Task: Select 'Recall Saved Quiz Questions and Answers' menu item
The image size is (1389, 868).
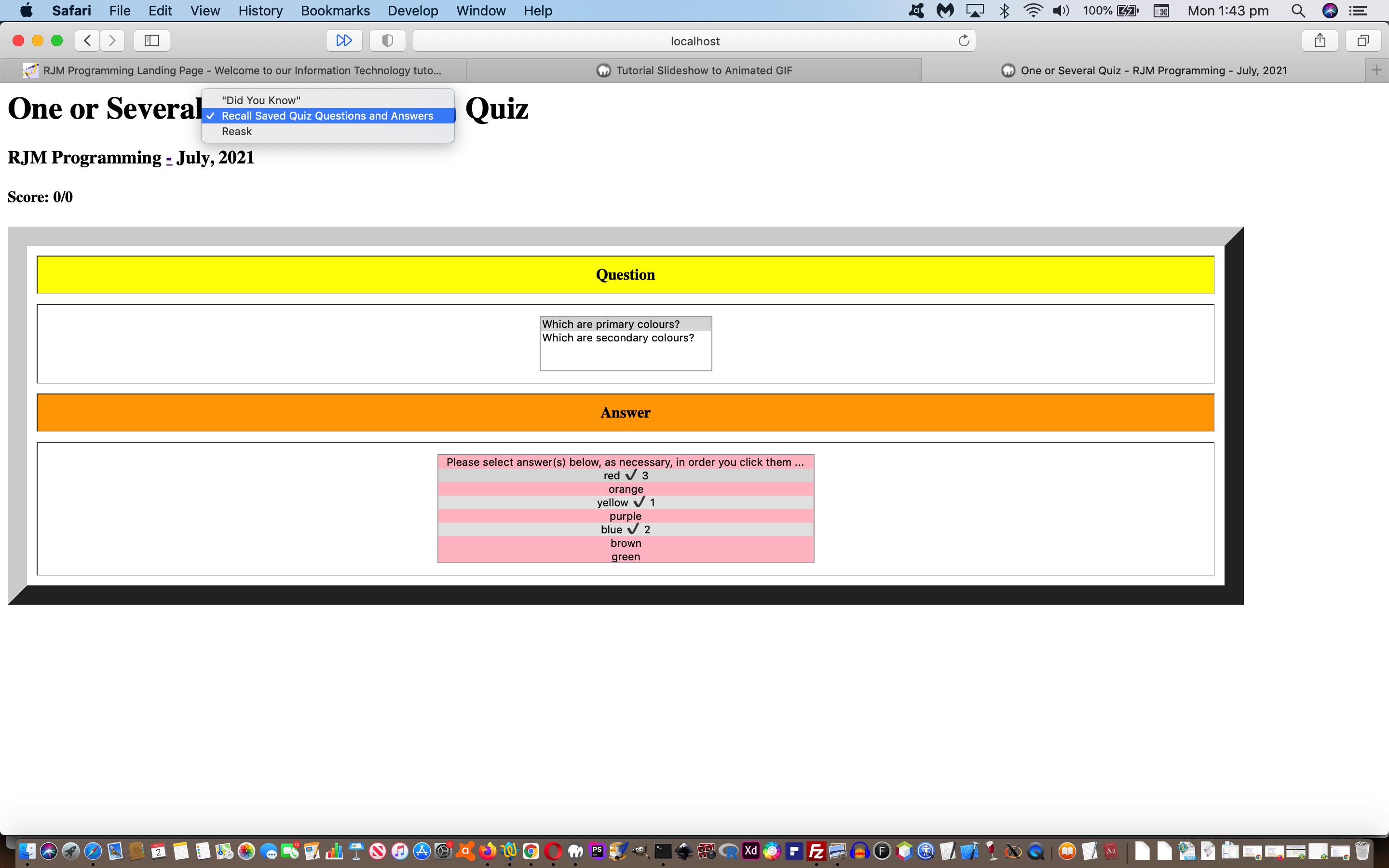Action: [327, 115]
